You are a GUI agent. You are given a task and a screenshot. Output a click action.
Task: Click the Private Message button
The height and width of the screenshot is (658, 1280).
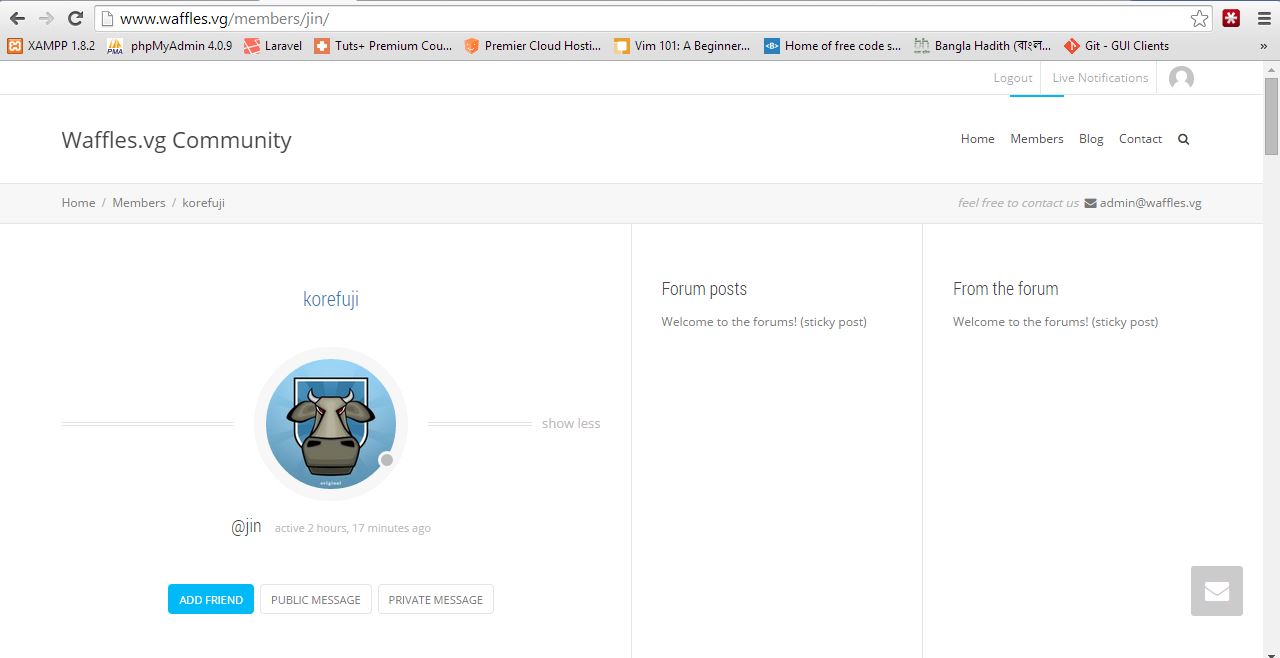(x=435, y=600)
